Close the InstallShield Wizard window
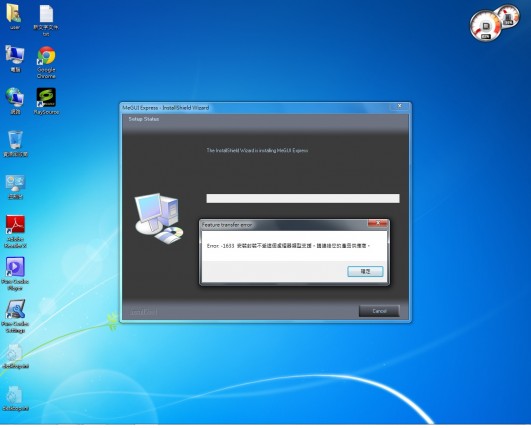The width and height of the screenshot is (531, 428). point(400,106)
